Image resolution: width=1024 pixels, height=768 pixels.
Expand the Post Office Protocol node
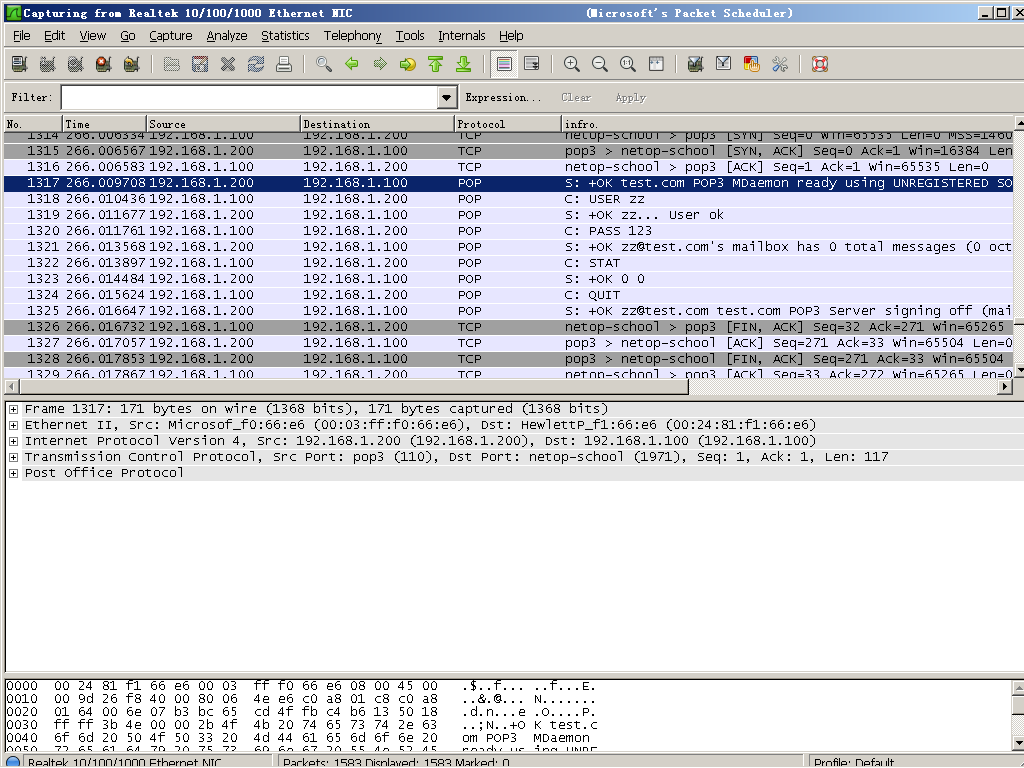coord(14,473)
